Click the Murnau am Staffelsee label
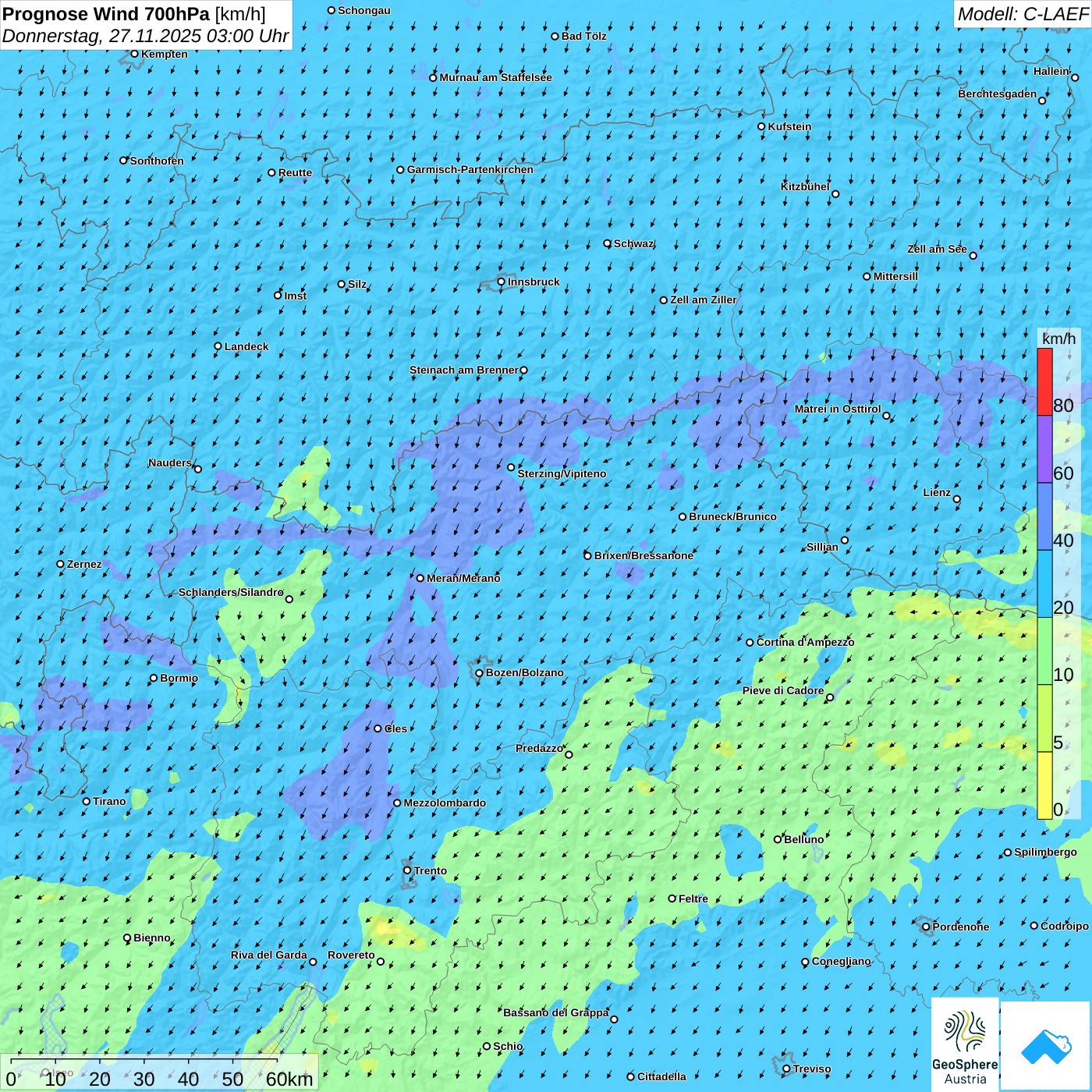Screen dimensions: 1092x1092 tap(495, 77)
